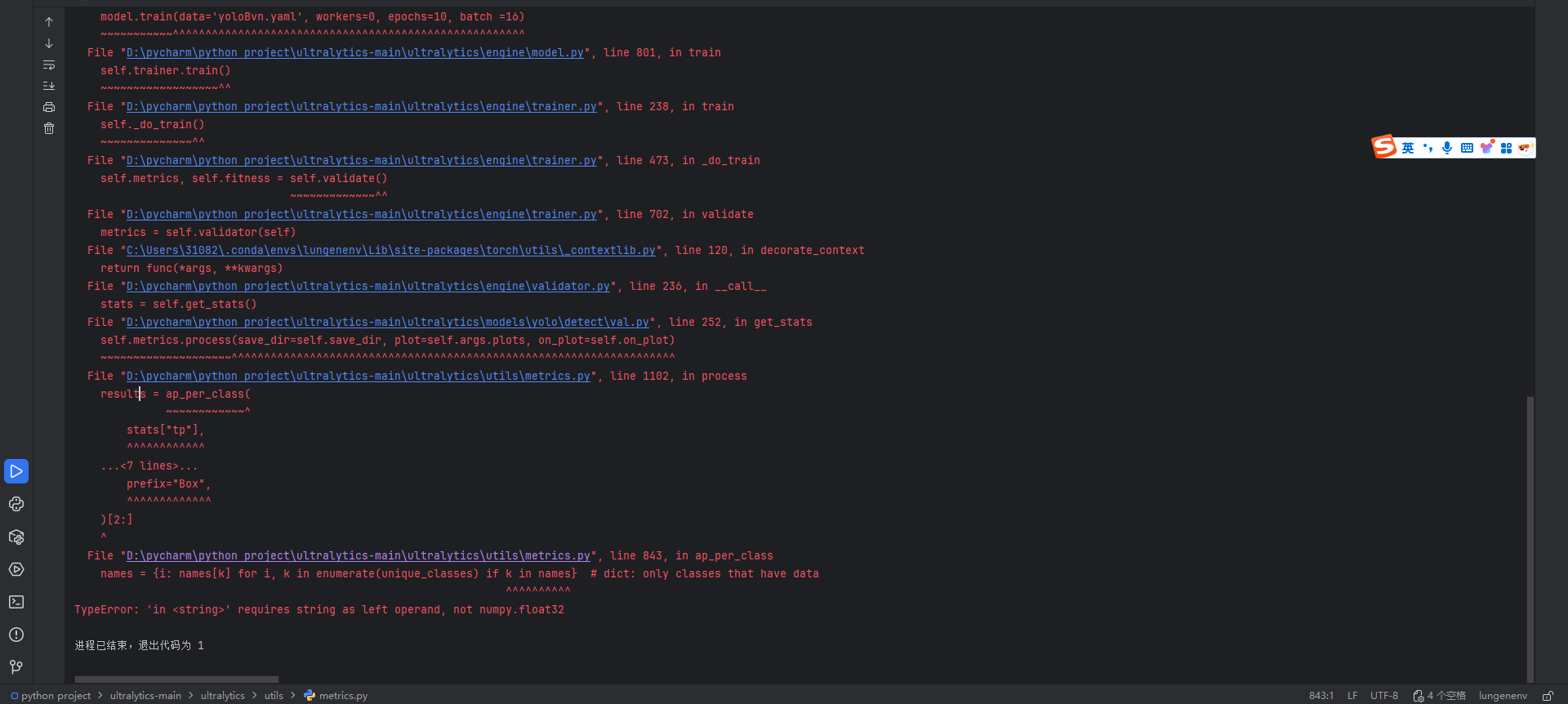Select 'utils' in the breadcrumb
The width and height of the screenshot is (1568, 704).
274,696
